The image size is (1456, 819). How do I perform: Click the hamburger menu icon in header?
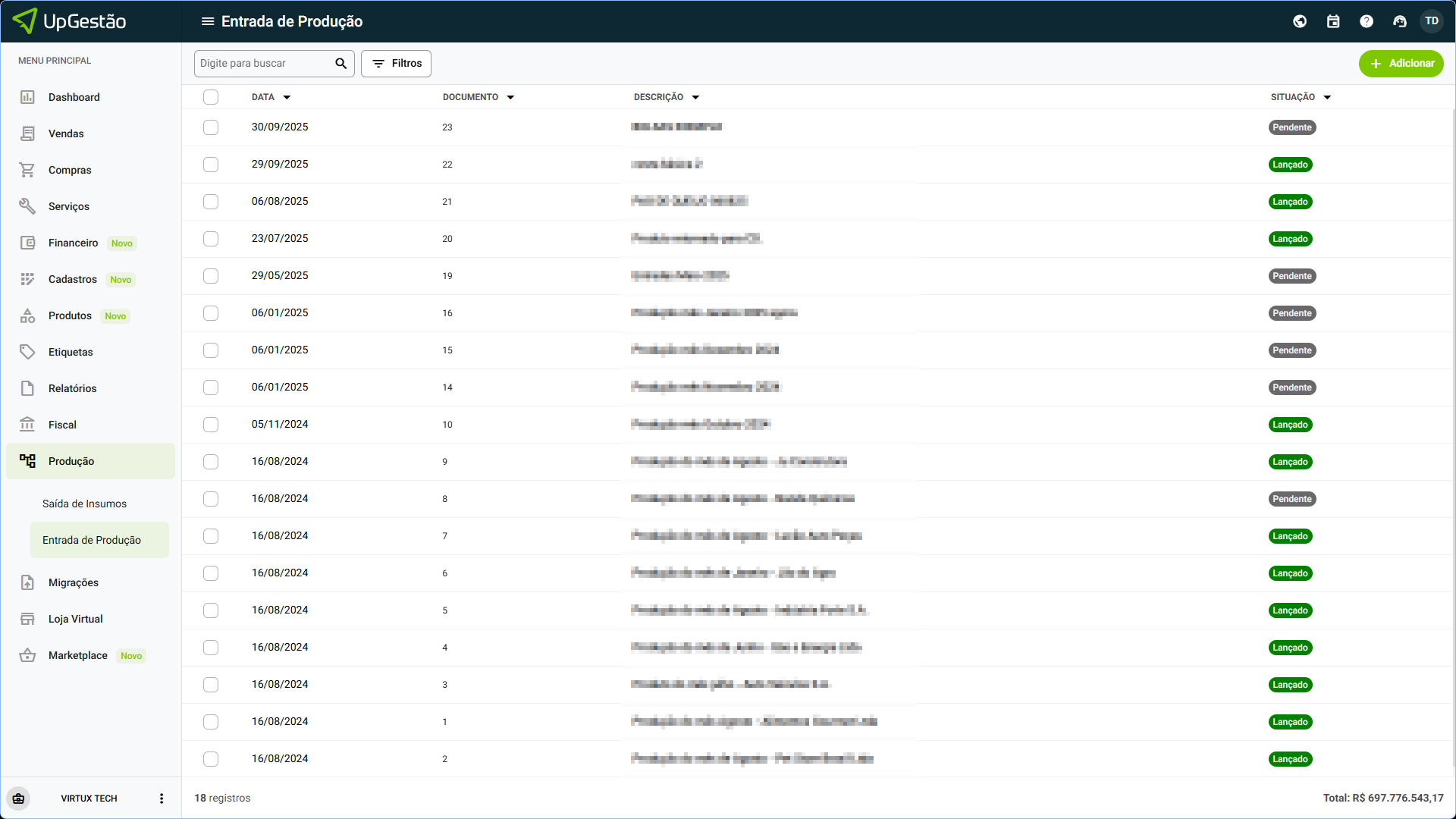[x=207, y=21]
